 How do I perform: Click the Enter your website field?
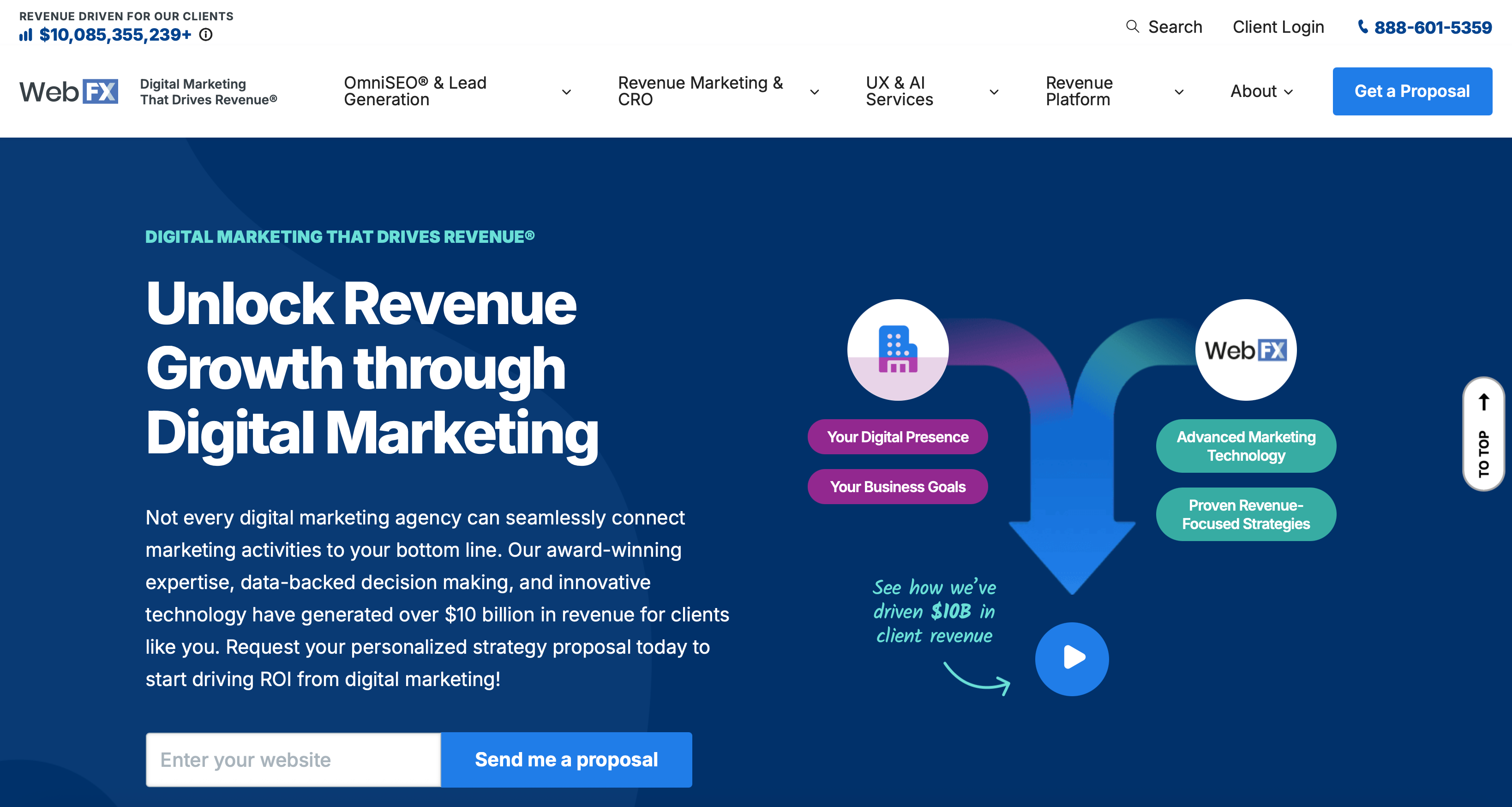pos(294,759)
